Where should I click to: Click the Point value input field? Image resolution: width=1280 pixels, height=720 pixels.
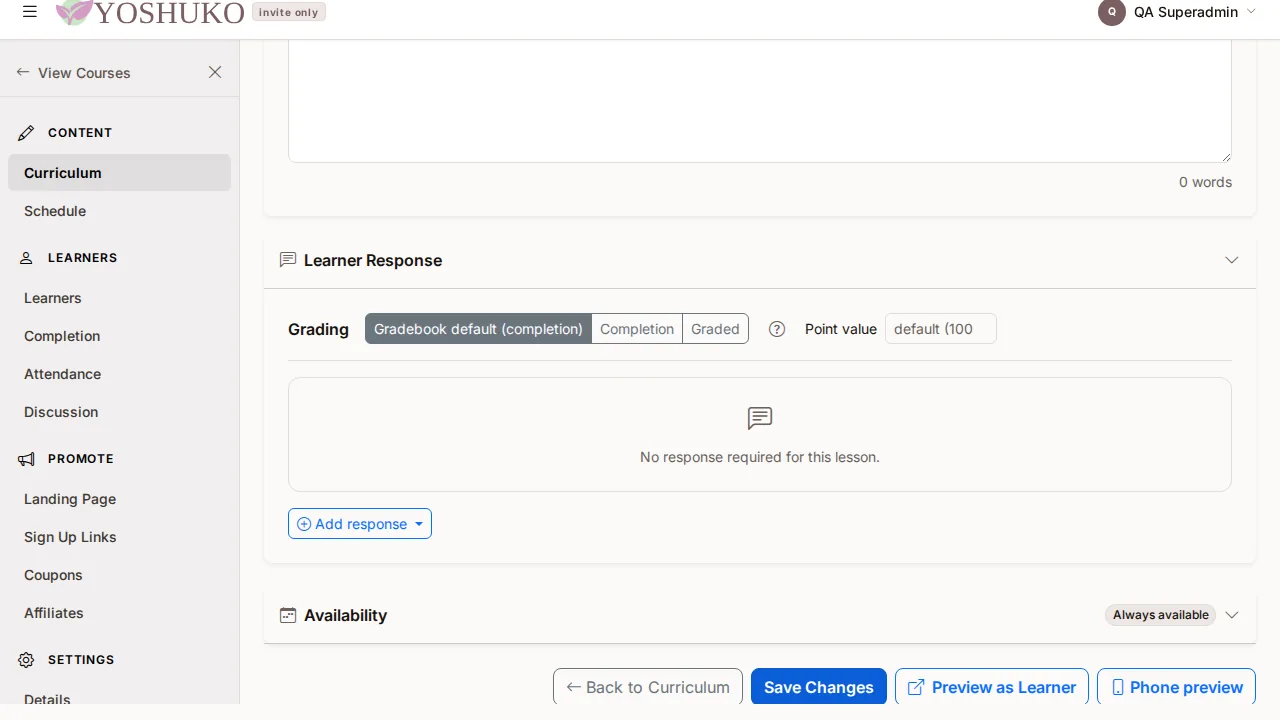click(x=941, y=329)
